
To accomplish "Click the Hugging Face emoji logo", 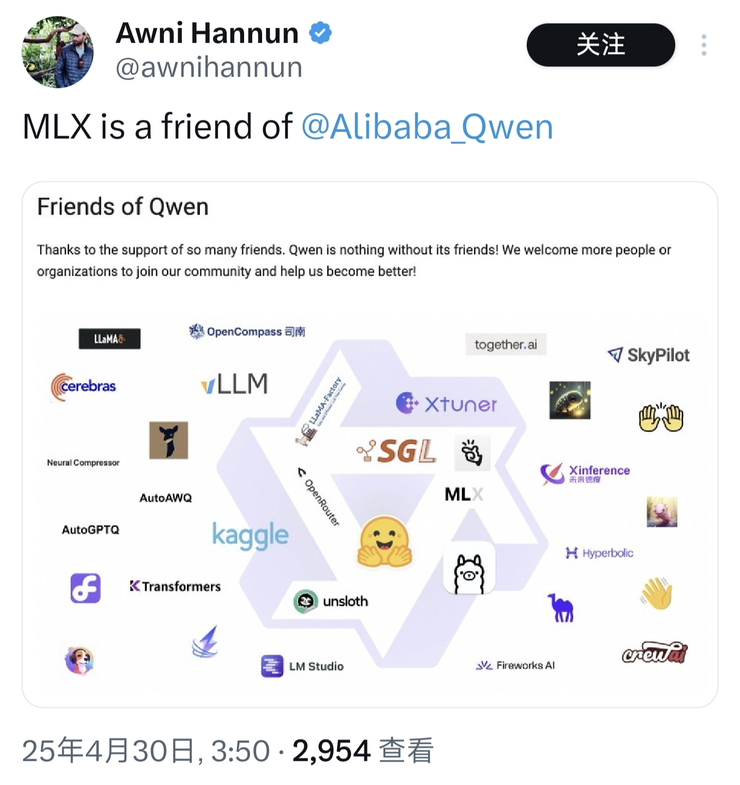I will tap(385, 542).
